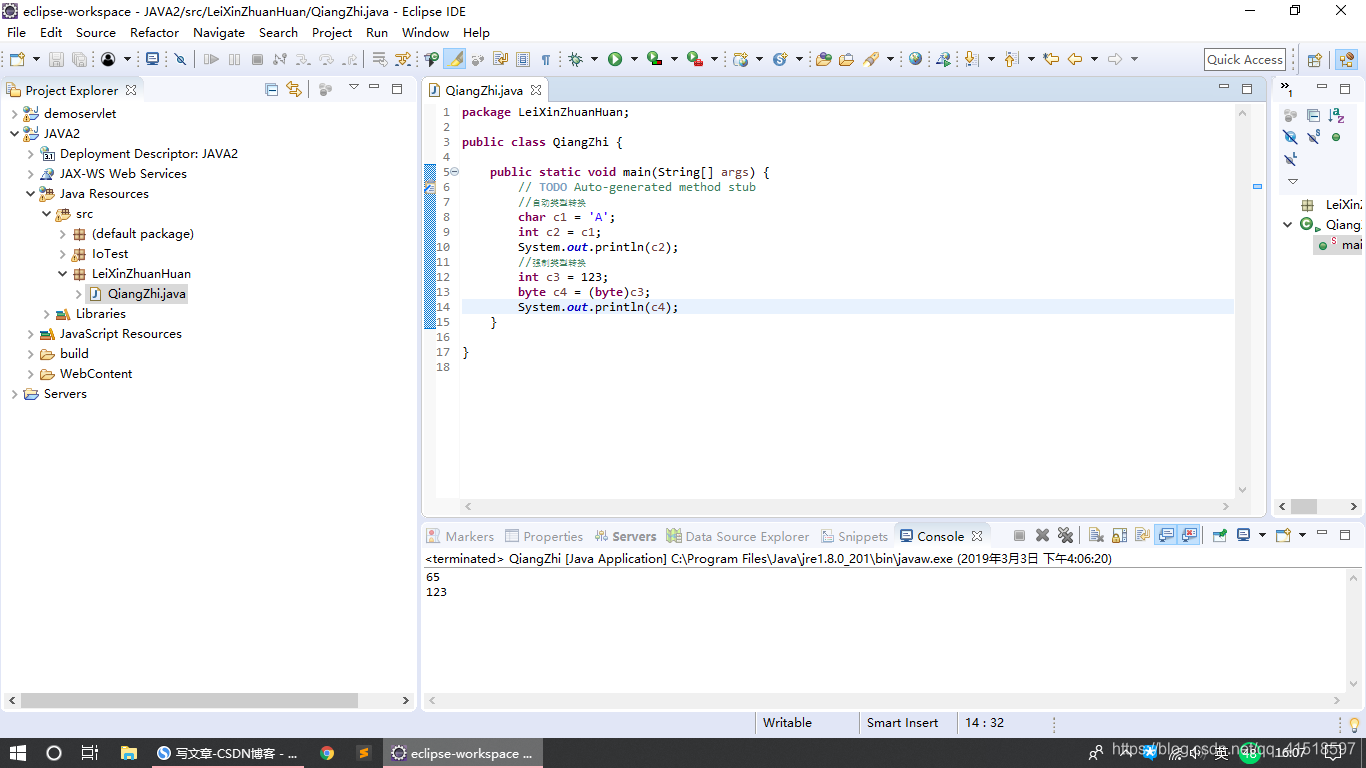The image size is (1366, 768).
Task: Click the Save All icon
Action: [x=79, y=59]
